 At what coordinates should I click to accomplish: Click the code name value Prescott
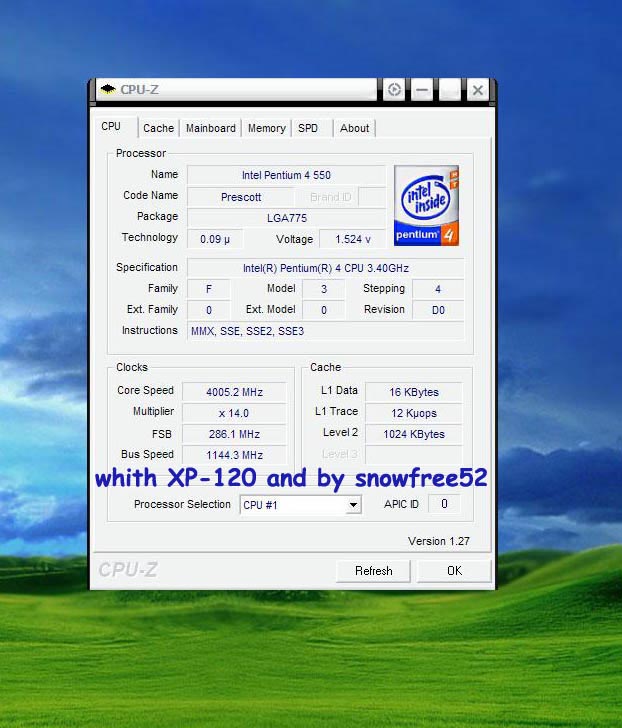click(x=241, y=197)
